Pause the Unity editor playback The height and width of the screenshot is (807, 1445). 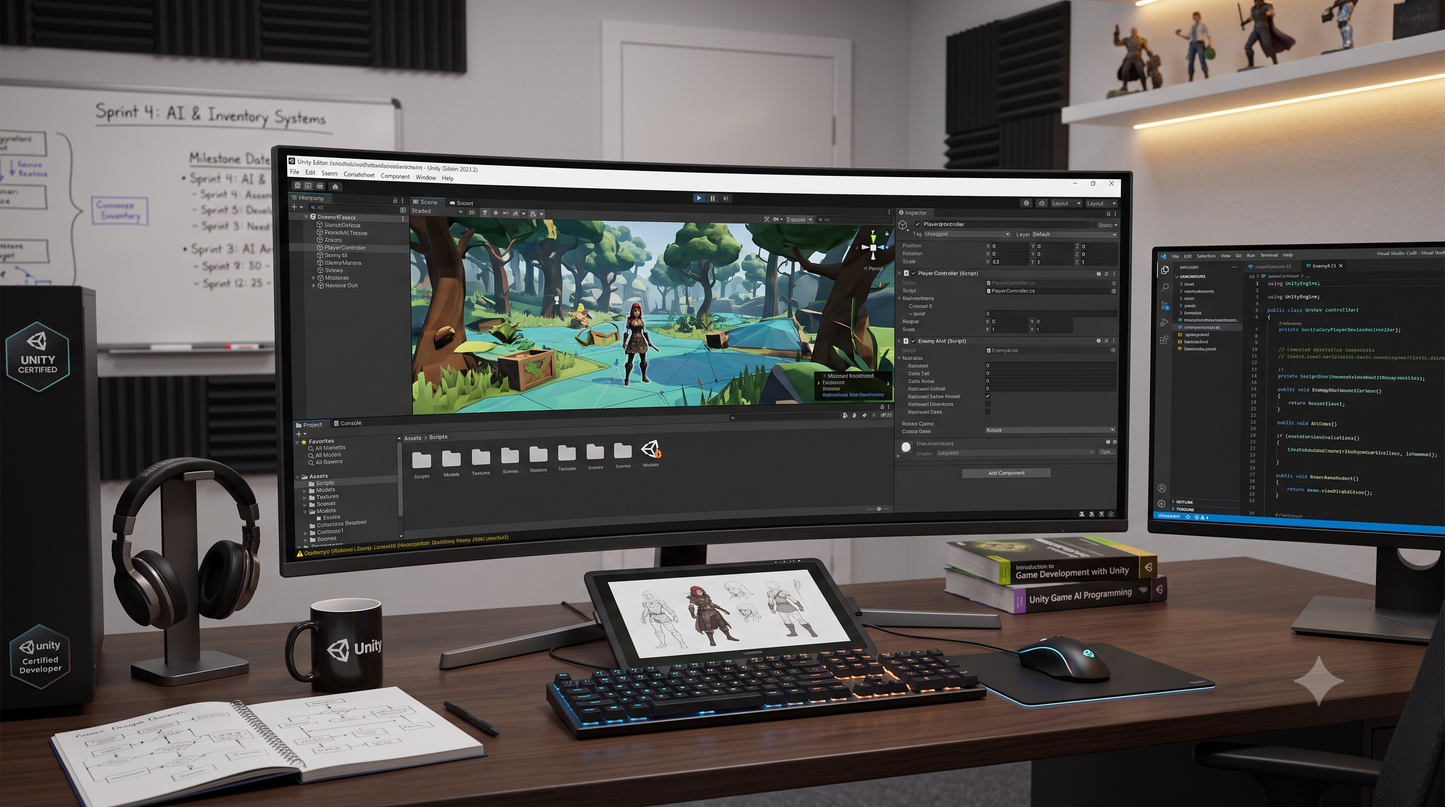pos(712,198)
